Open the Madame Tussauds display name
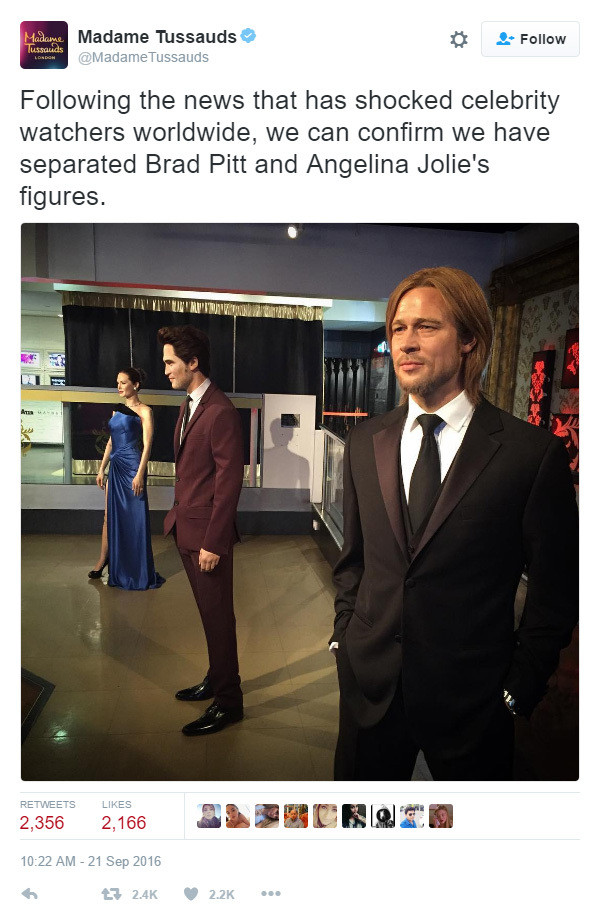The width and height of the screenshot is (590, 909). tap(157, 37)
